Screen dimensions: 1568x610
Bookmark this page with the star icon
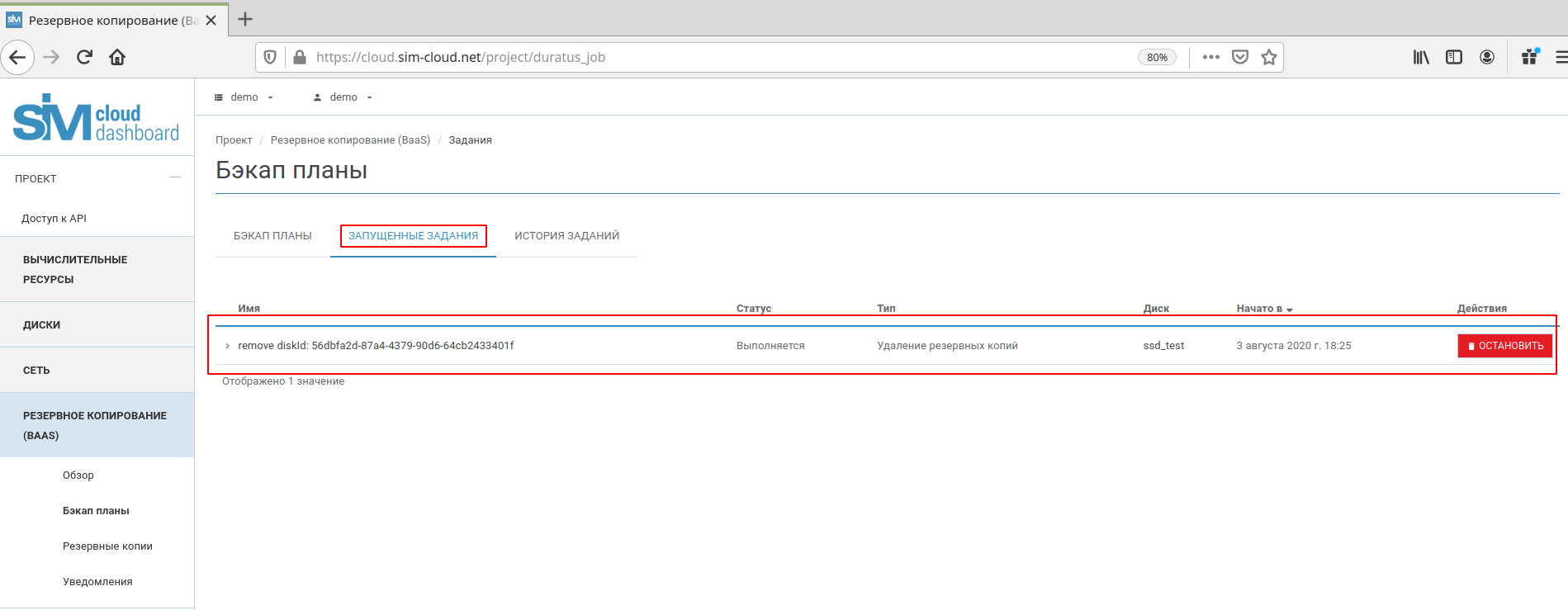(1269, 57)
